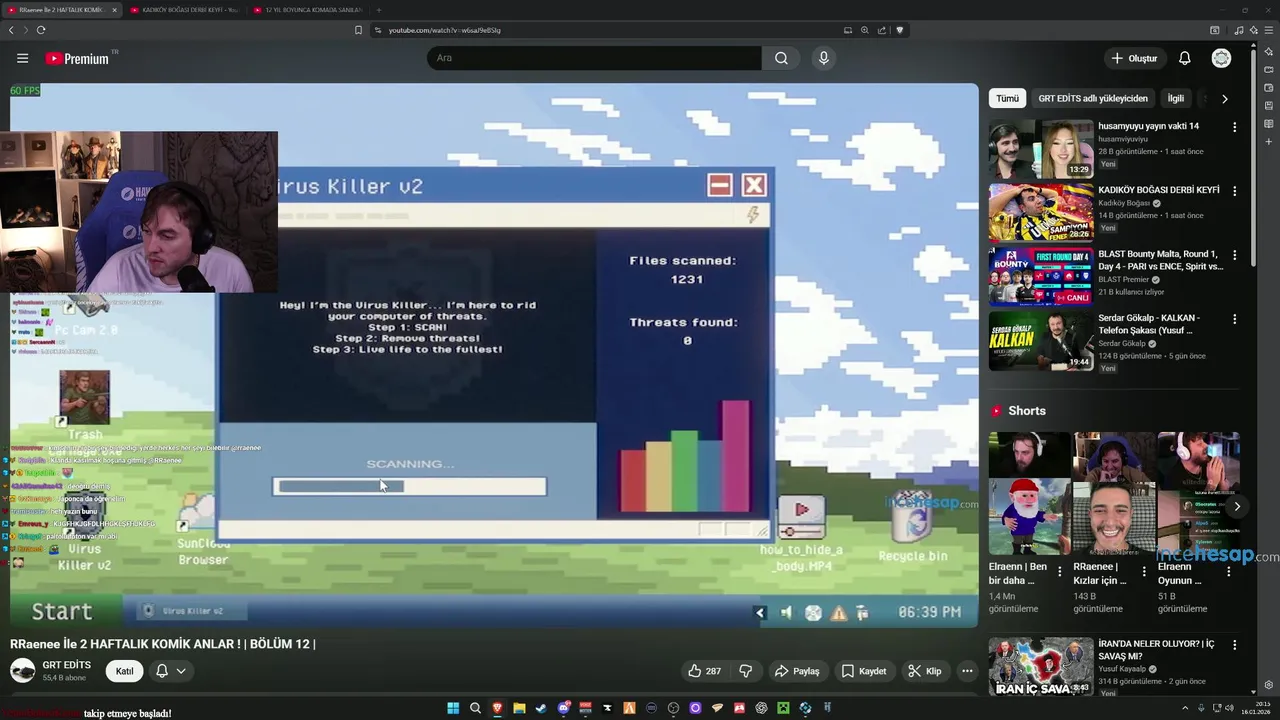Viewport: 1280px width, 720px height.
Task: Open File Explorer from the taskbar
Action: coord(519,708)
